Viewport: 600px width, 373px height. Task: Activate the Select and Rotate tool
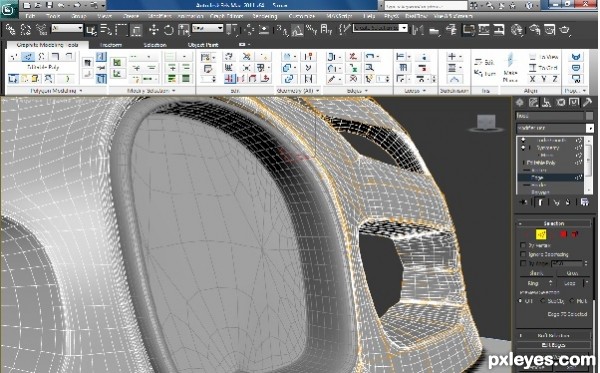click(x=168, y=30)
